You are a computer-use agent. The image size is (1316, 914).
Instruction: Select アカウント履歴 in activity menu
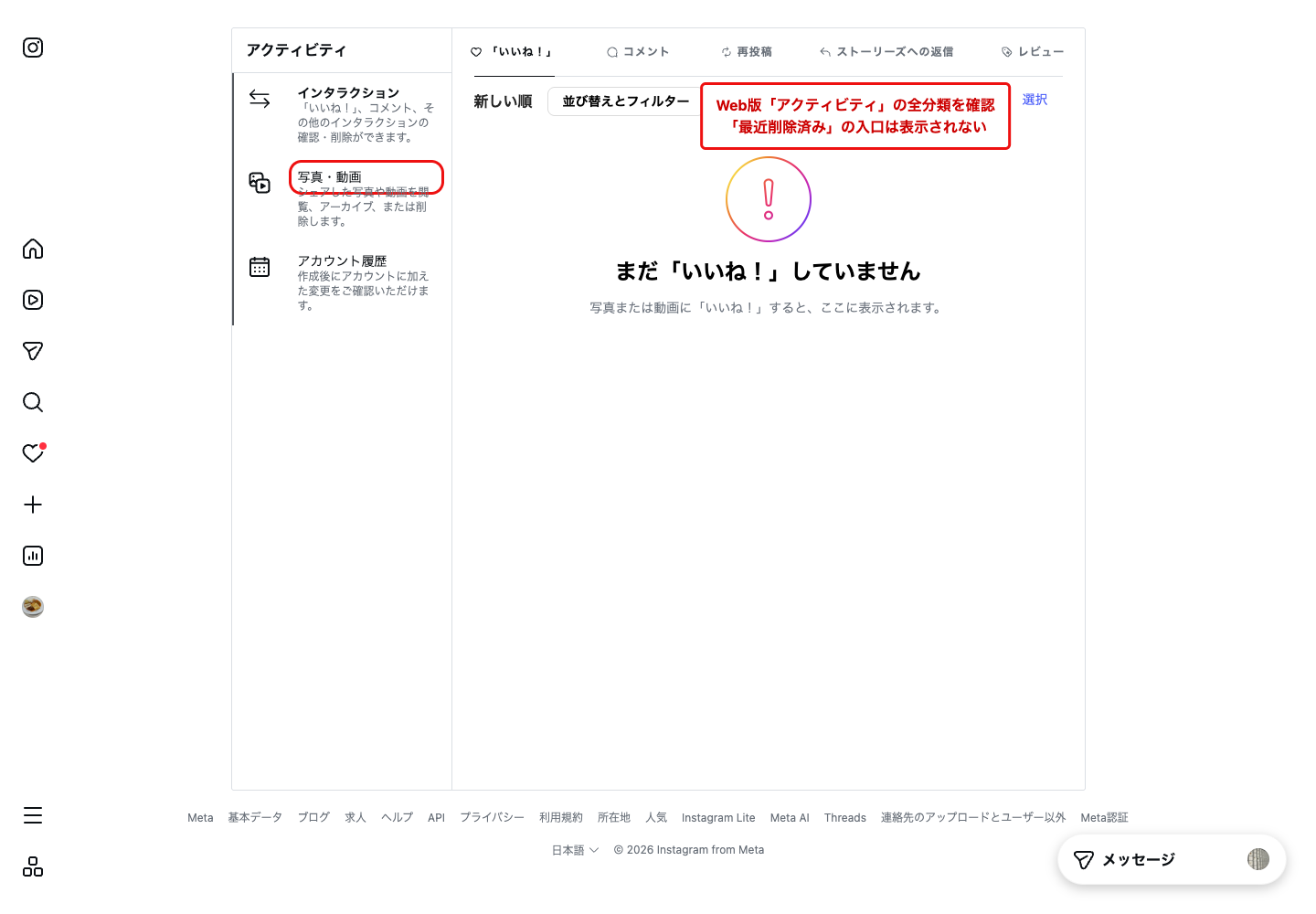(343, 283)
